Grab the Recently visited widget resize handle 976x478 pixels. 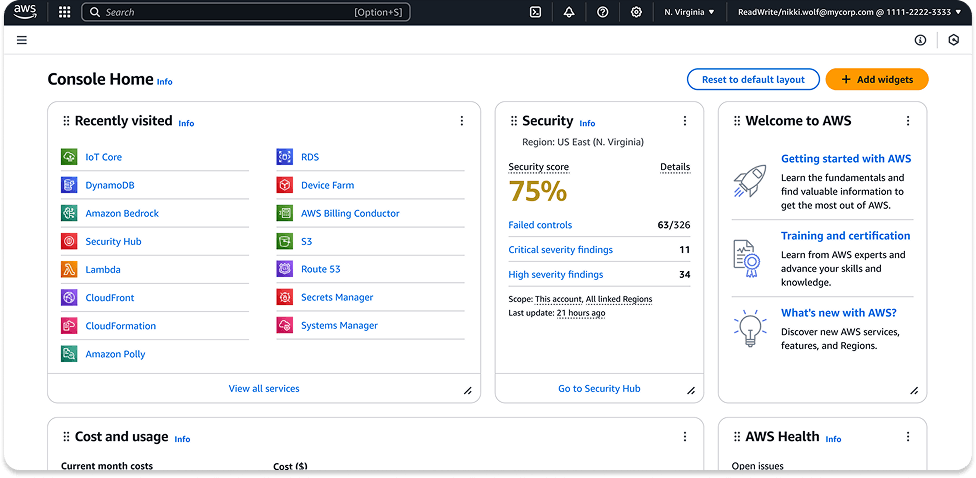(x=468, y=391)
